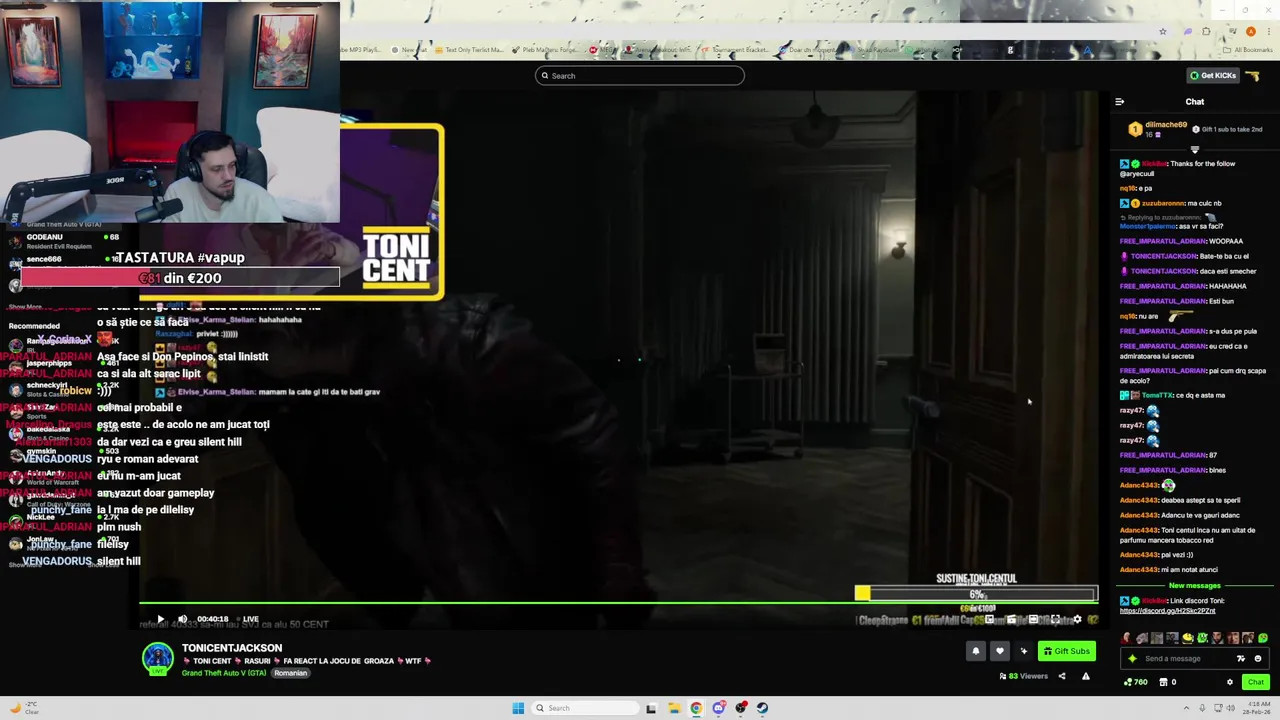This screenshot has height=720, width=1280.
Task: Click the Gift Subs button
Action: coord(1066,651)
